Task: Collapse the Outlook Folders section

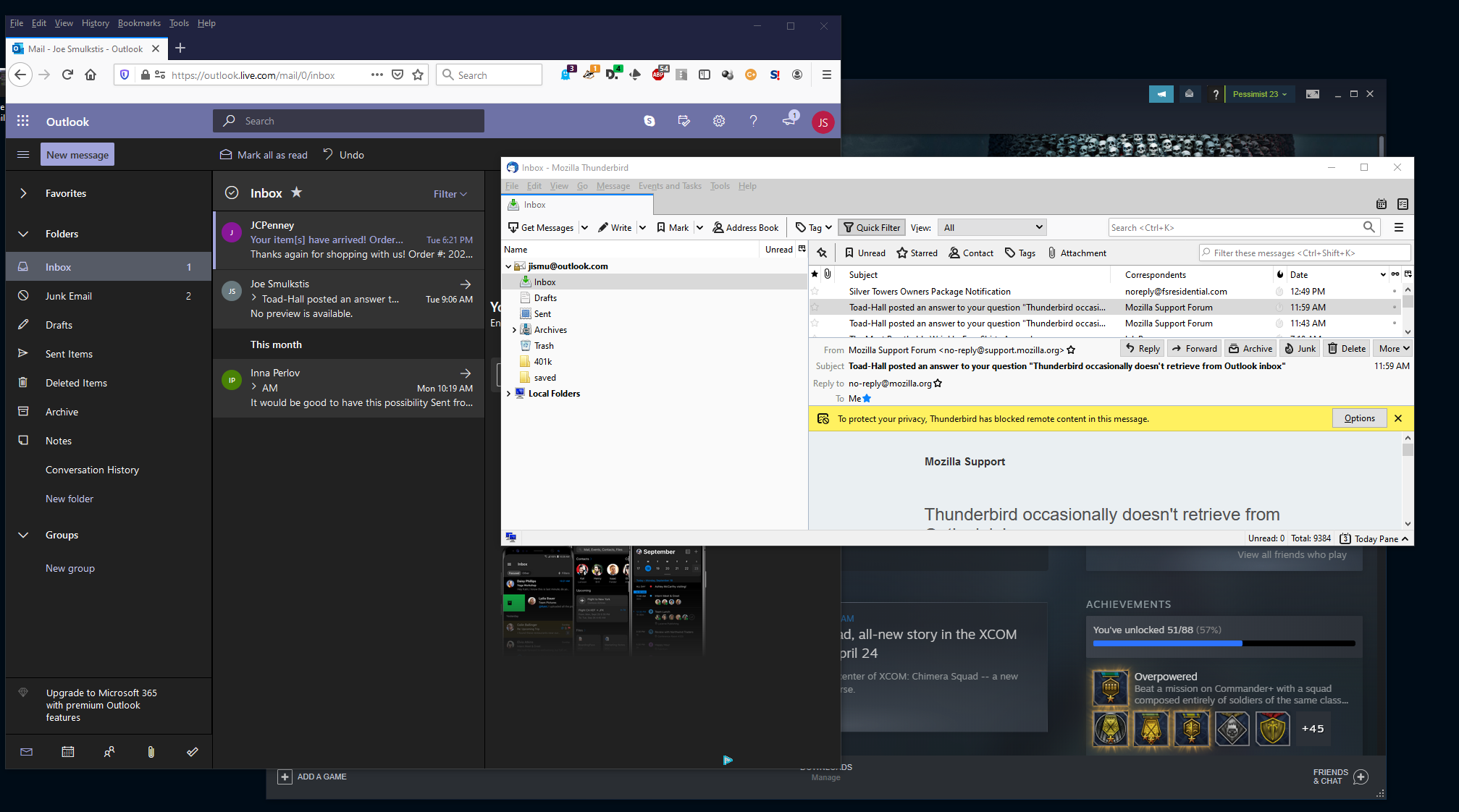Action: (x=23, y=234)
